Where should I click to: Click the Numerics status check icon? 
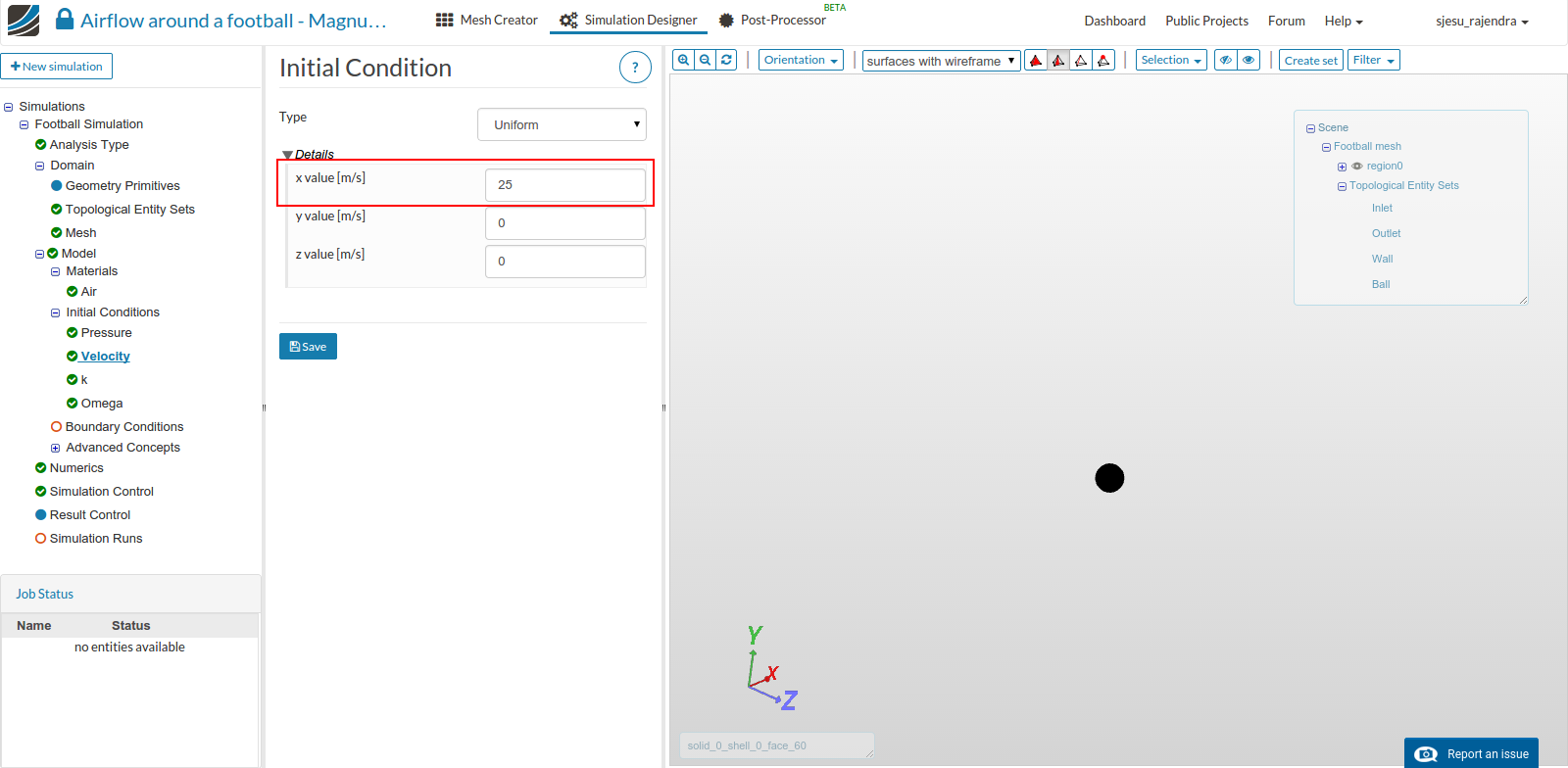click(40, 468)
